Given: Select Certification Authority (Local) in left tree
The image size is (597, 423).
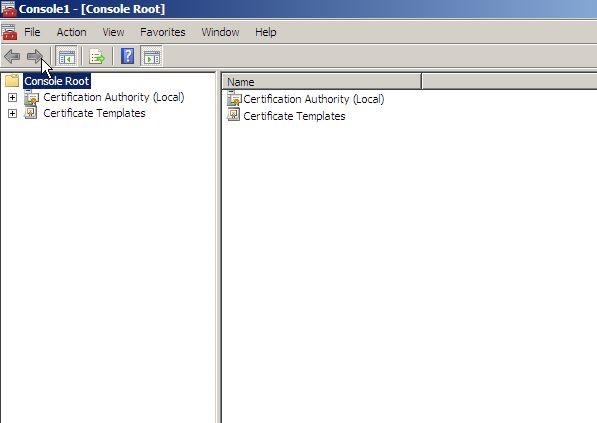Looking at the screenshot, I should (113, 97).
